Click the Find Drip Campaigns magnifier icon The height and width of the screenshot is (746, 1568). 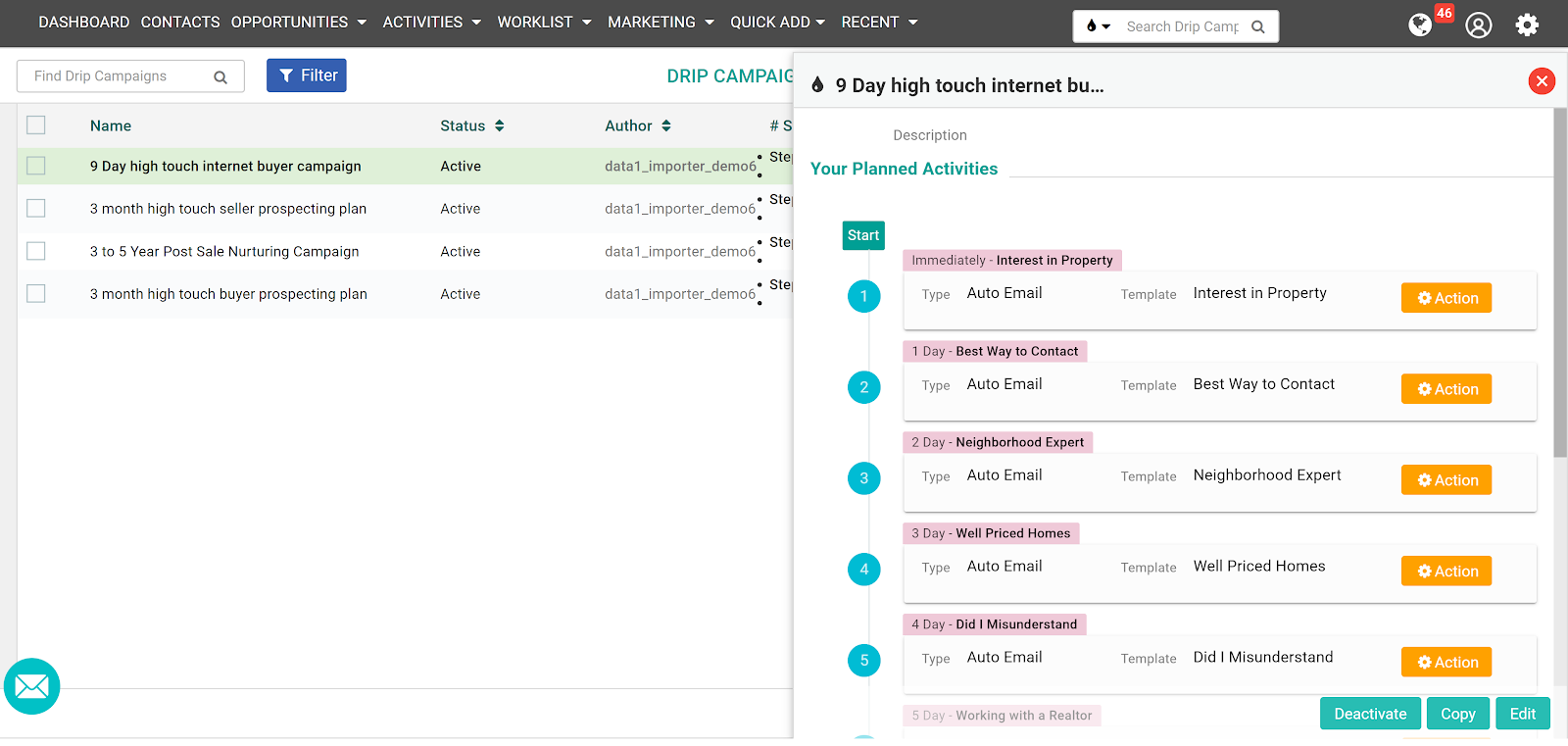coord(220,77)
